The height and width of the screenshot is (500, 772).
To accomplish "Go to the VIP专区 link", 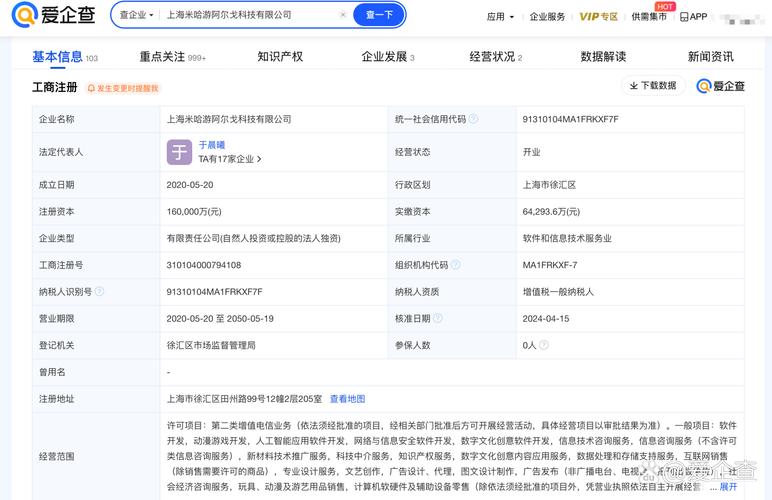I will click(598, 17).
